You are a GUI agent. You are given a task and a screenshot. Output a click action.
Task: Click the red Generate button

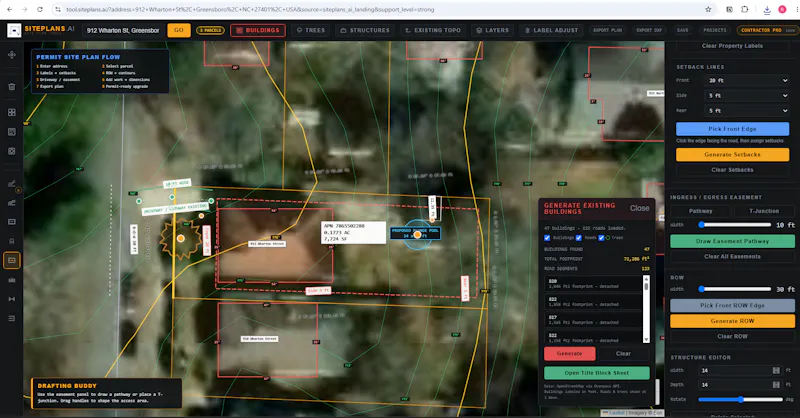click(569, 353)
